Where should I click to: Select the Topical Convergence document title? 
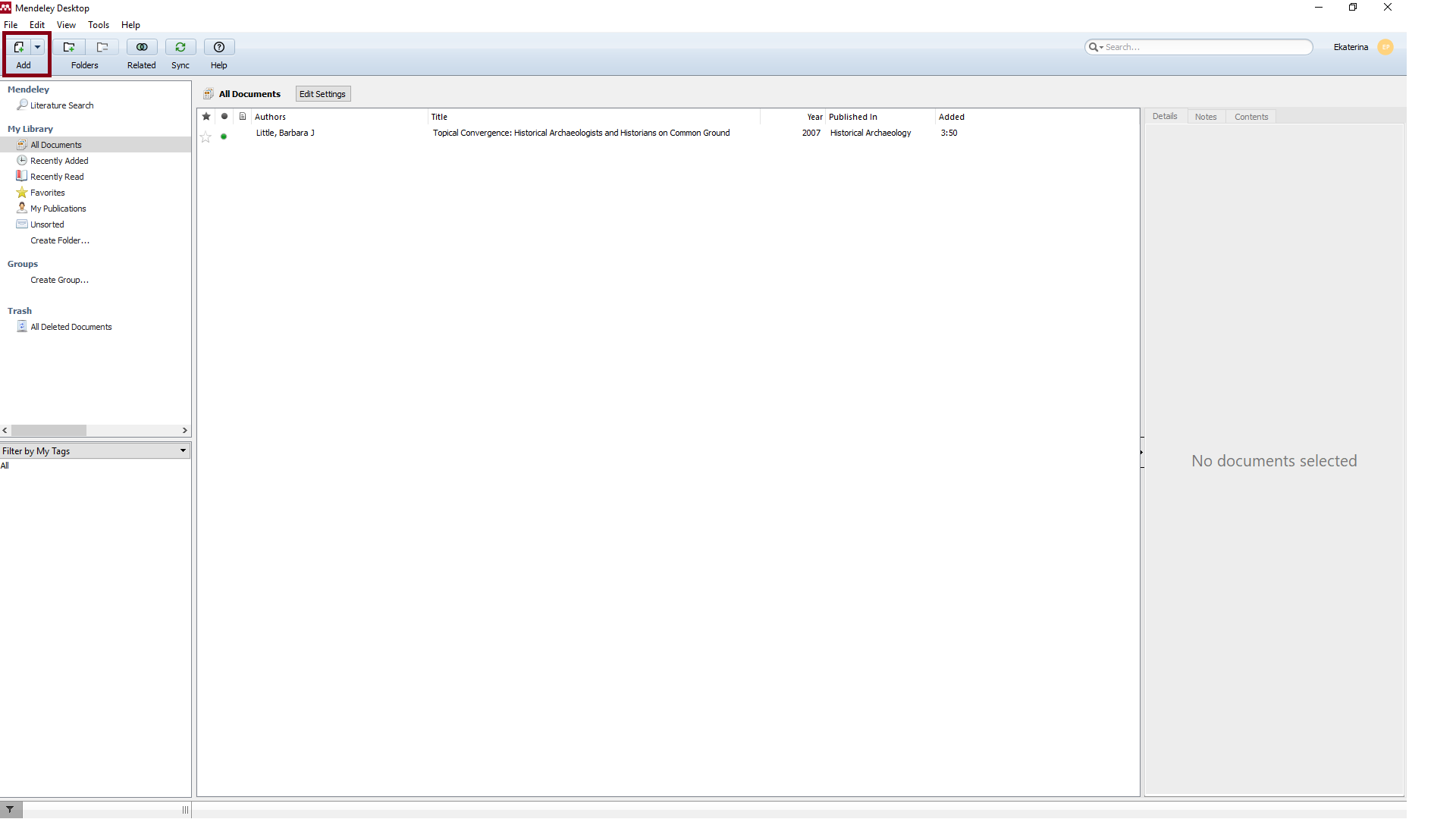click(x=582, y=133)
